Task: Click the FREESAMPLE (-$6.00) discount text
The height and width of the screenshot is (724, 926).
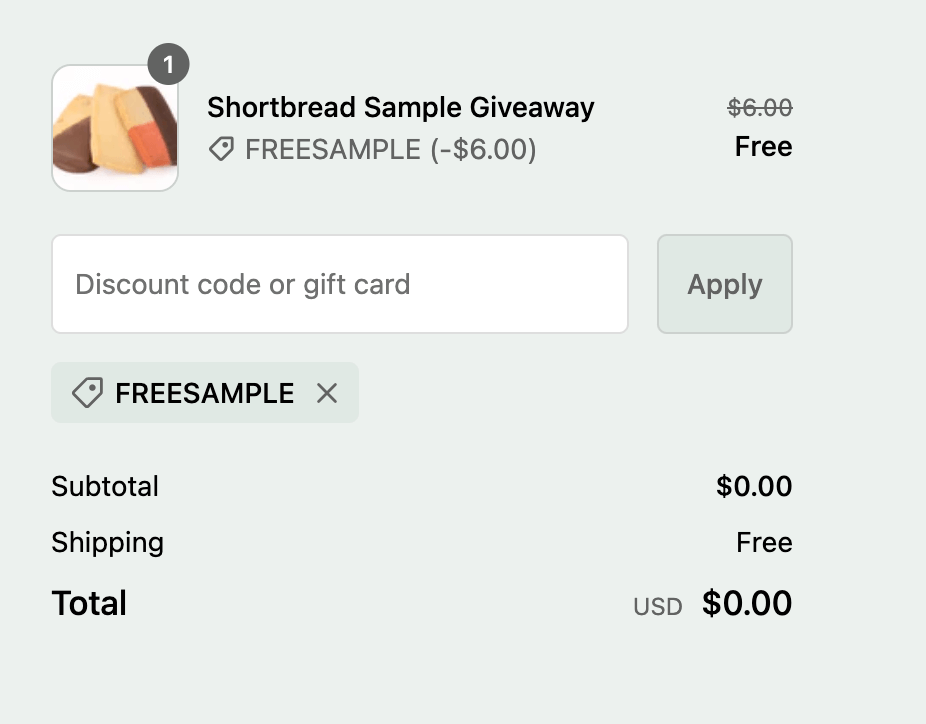Action: 390,150
